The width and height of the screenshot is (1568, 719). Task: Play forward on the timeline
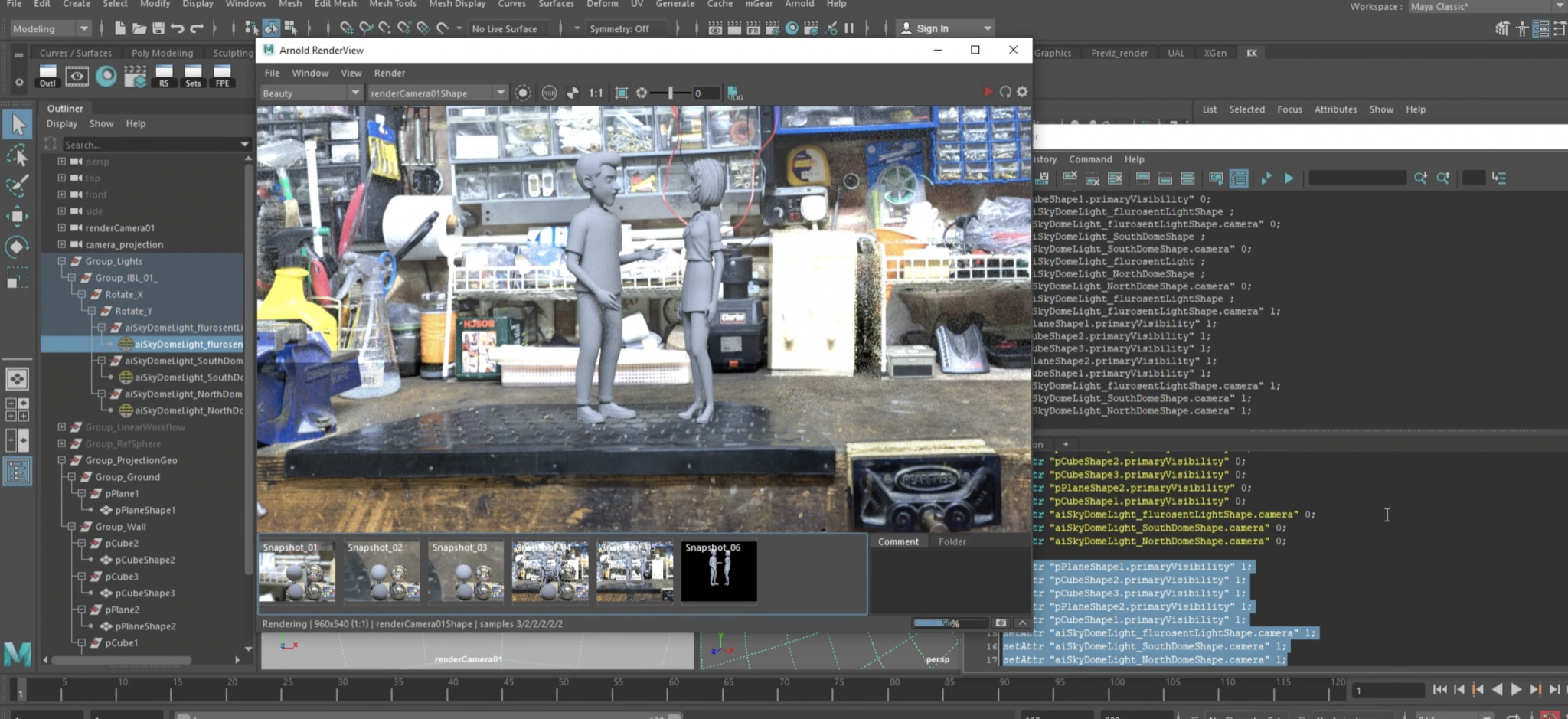tap(1516, 690)
